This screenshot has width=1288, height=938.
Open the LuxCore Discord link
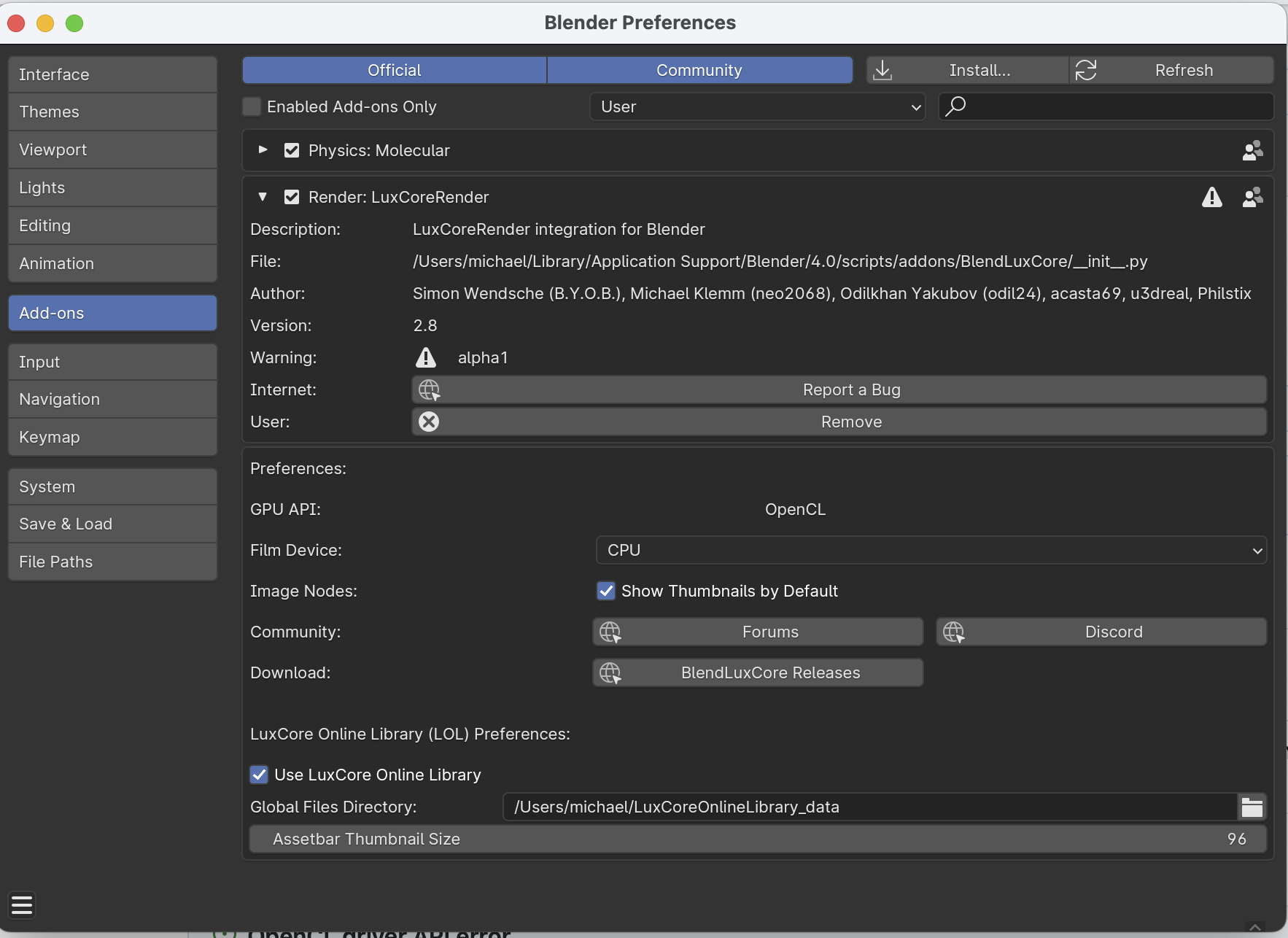click(1102, 632)
